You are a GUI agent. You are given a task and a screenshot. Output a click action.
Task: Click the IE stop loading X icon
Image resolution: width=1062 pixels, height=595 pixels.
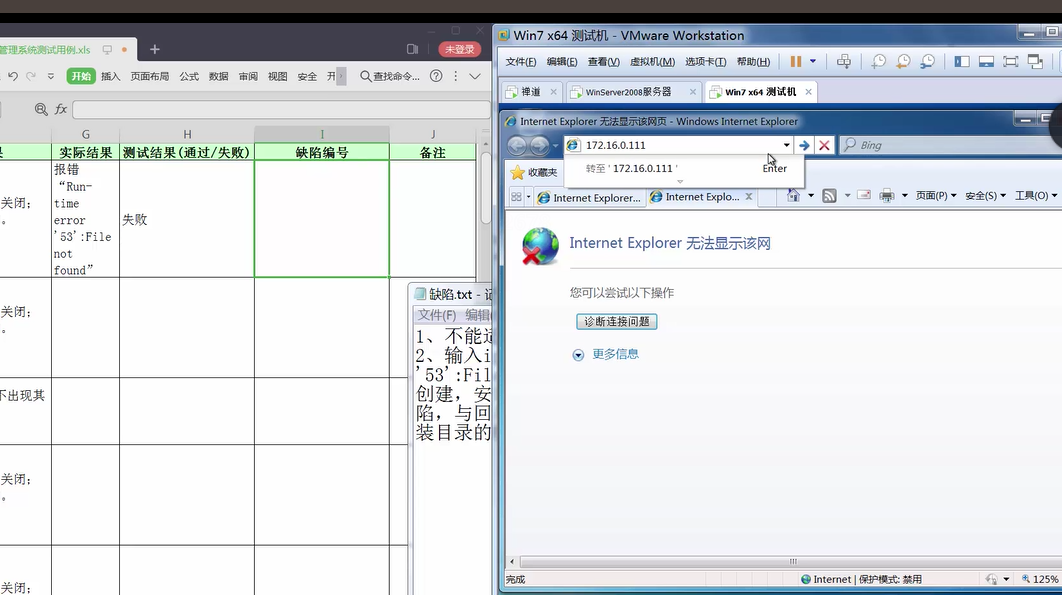(824, 145)
